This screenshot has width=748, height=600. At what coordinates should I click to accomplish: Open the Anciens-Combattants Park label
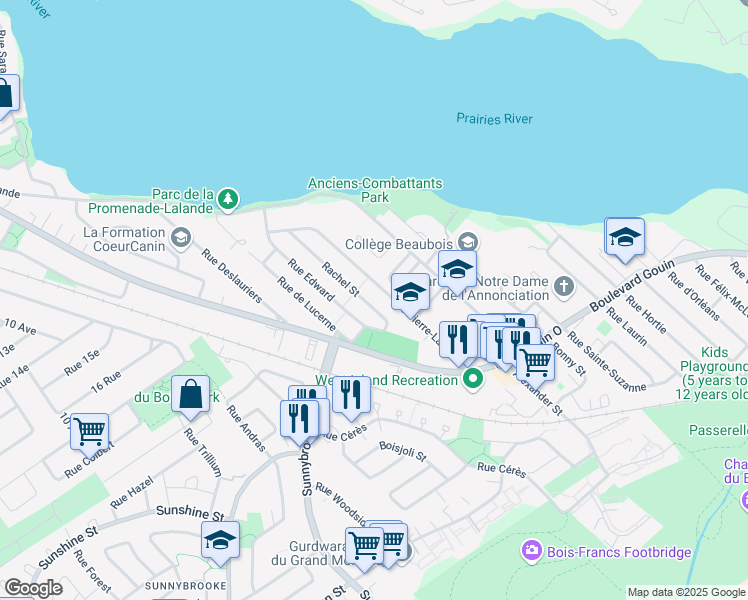pyautogui.click(x=375, y=190)
